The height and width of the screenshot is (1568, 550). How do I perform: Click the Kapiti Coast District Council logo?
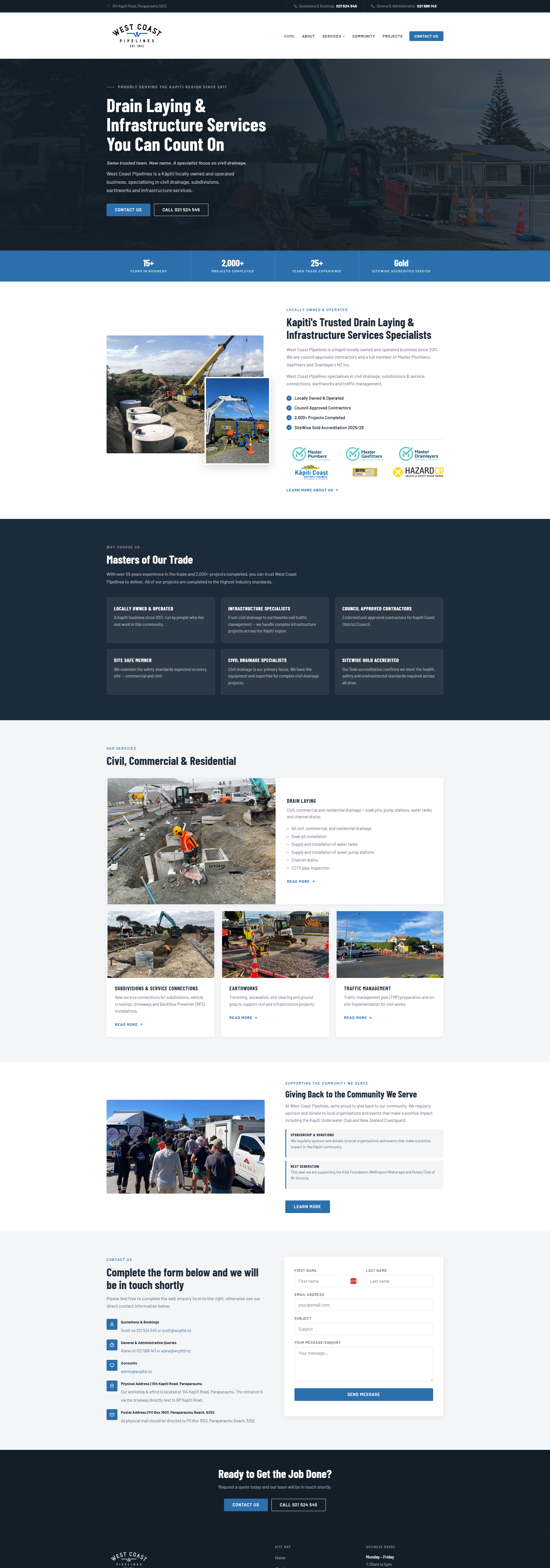[x=311, y=472]
